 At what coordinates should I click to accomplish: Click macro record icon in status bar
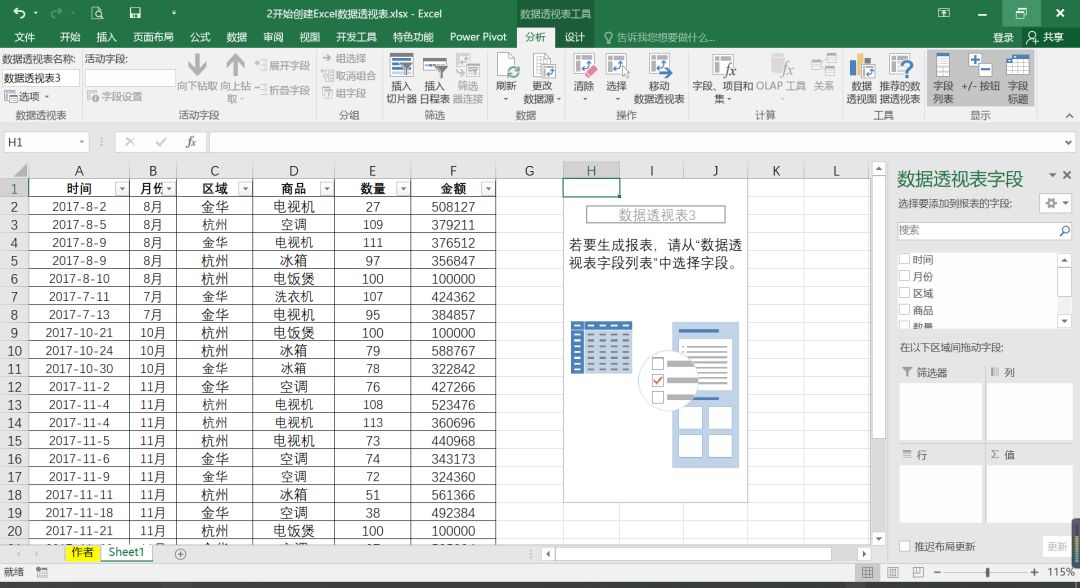pos(42,572)
